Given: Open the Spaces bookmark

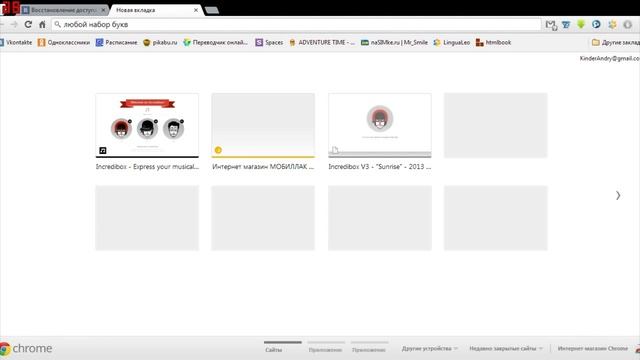Looking at the screenshot, I should (269, 42).
